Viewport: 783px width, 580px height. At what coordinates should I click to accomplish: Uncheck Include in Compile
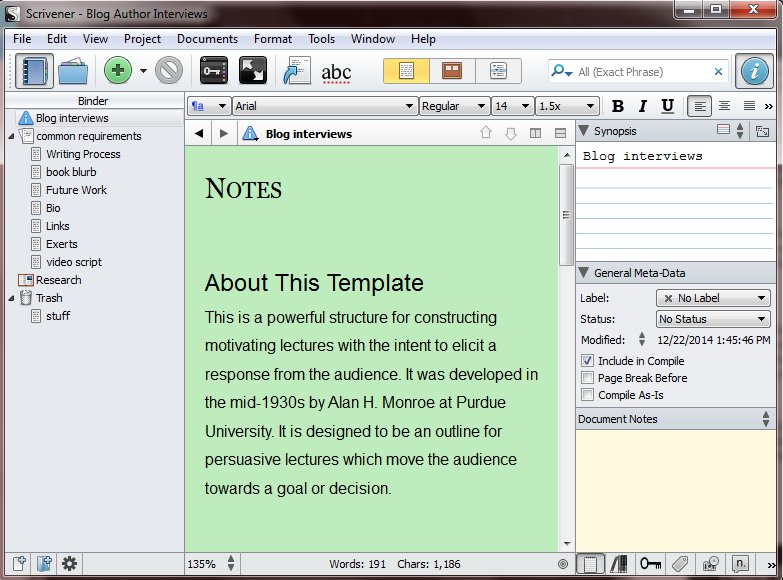(587, 361)
